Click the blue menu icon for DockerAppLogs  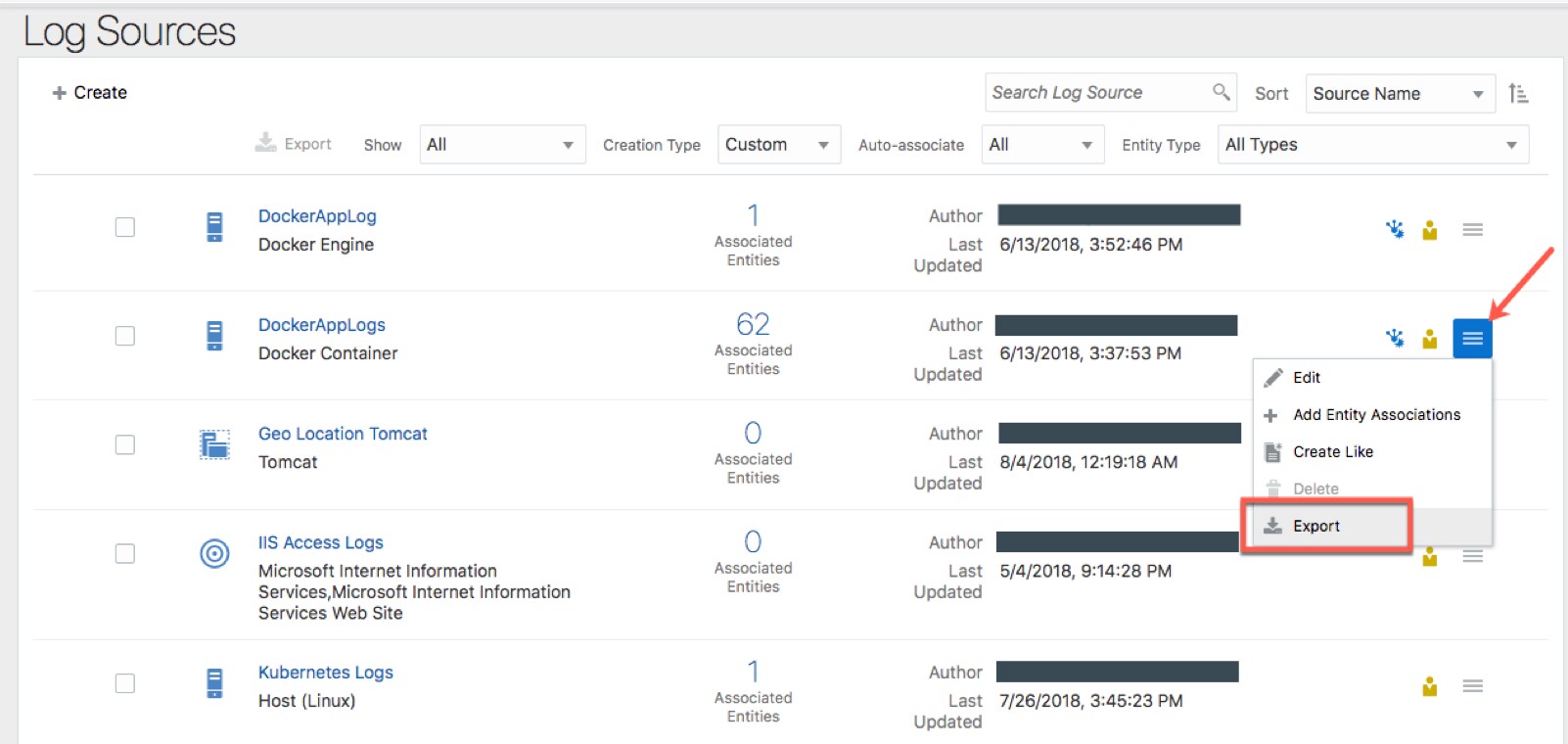tap(1472, 339)
